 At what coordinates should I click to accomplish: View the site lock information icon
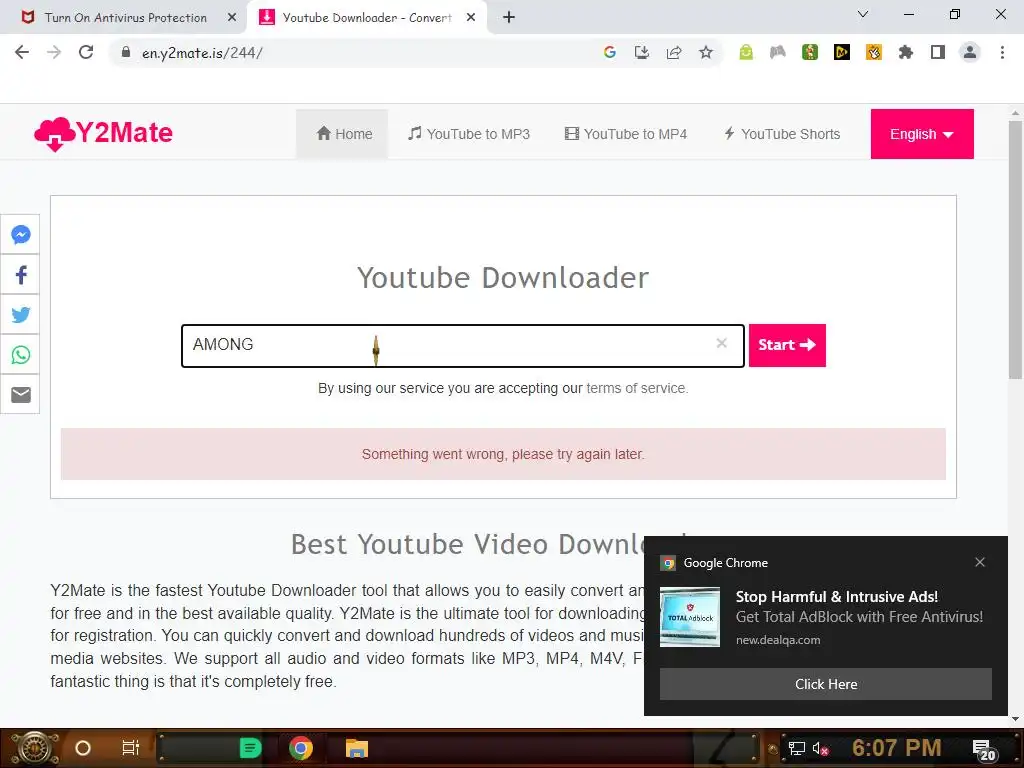pyautogui.click(x=126, y=52)
